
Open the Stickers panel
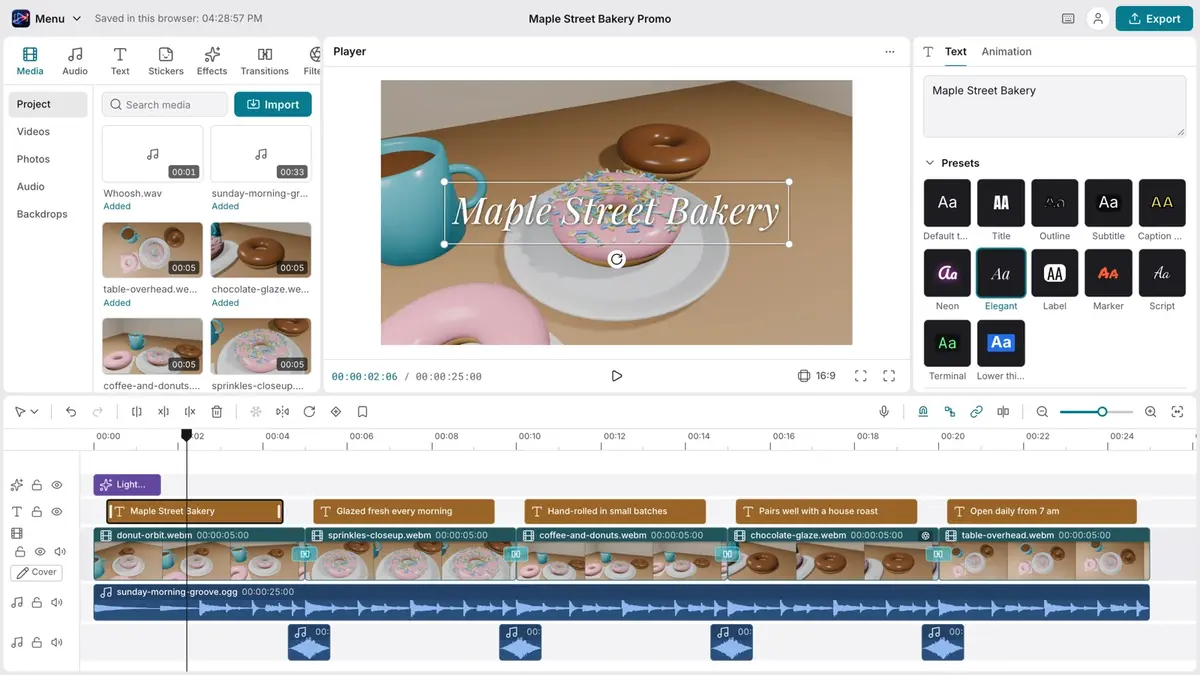pos(166,60)
